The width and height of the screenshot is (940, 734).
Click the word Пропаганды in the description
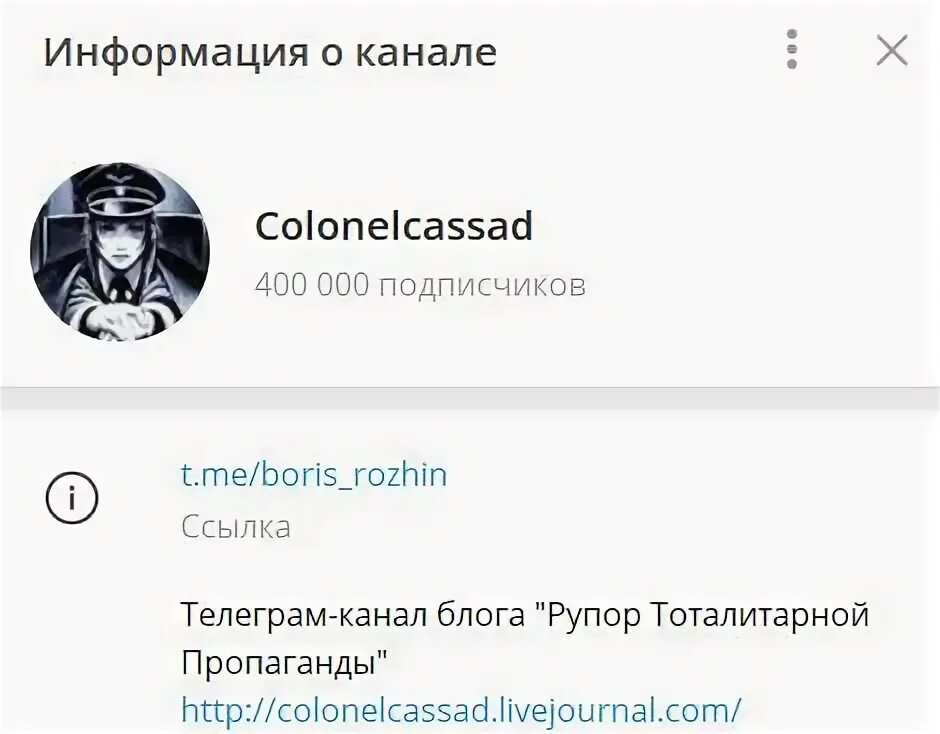(x=284, y=664)
